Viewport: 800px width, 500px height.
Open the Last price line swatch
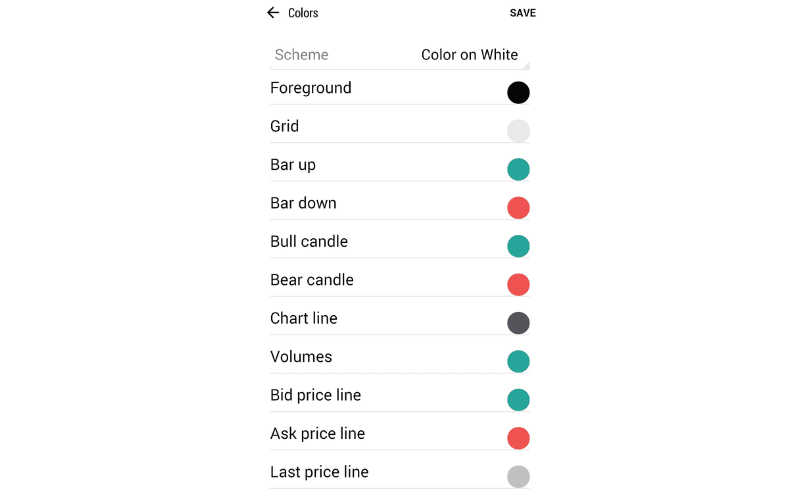pos(518,476)
